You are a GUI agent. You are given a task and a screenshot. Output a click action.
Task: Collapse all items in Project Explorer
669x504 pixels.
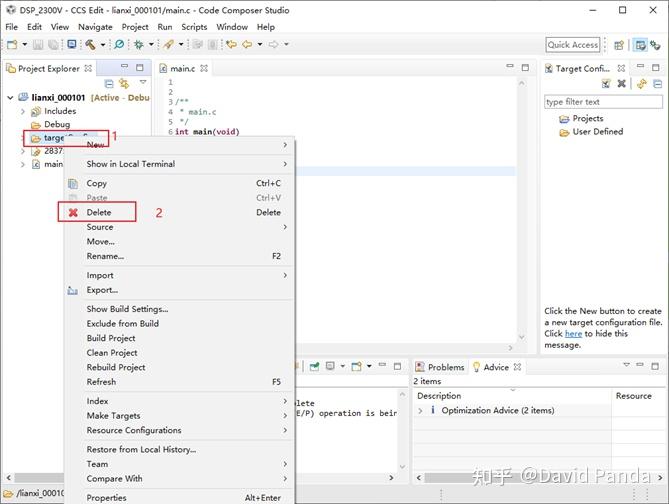point(109,83)
